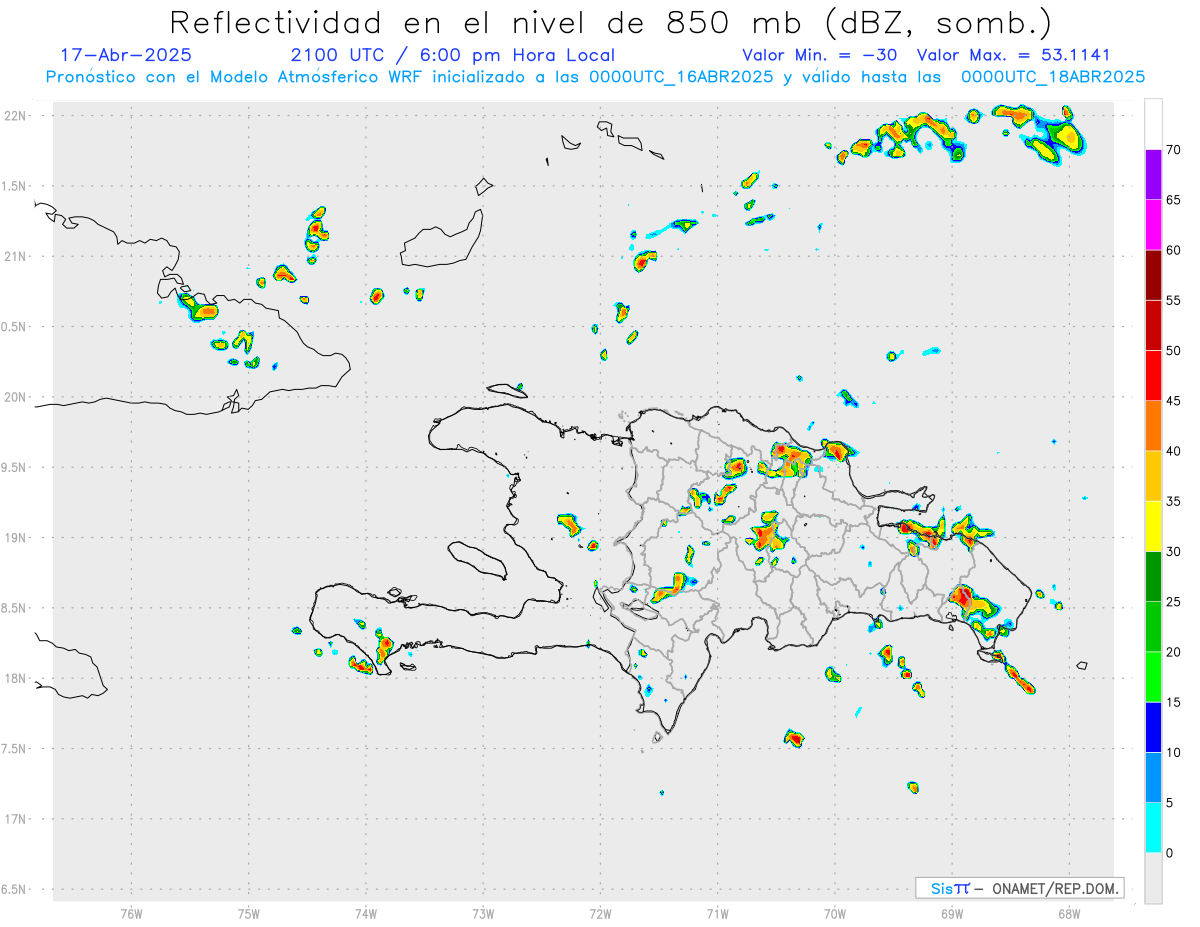The image size is (1200, 927).
Task: Click the date '17-Abr-2025'
Action: [x=126, y=55]
